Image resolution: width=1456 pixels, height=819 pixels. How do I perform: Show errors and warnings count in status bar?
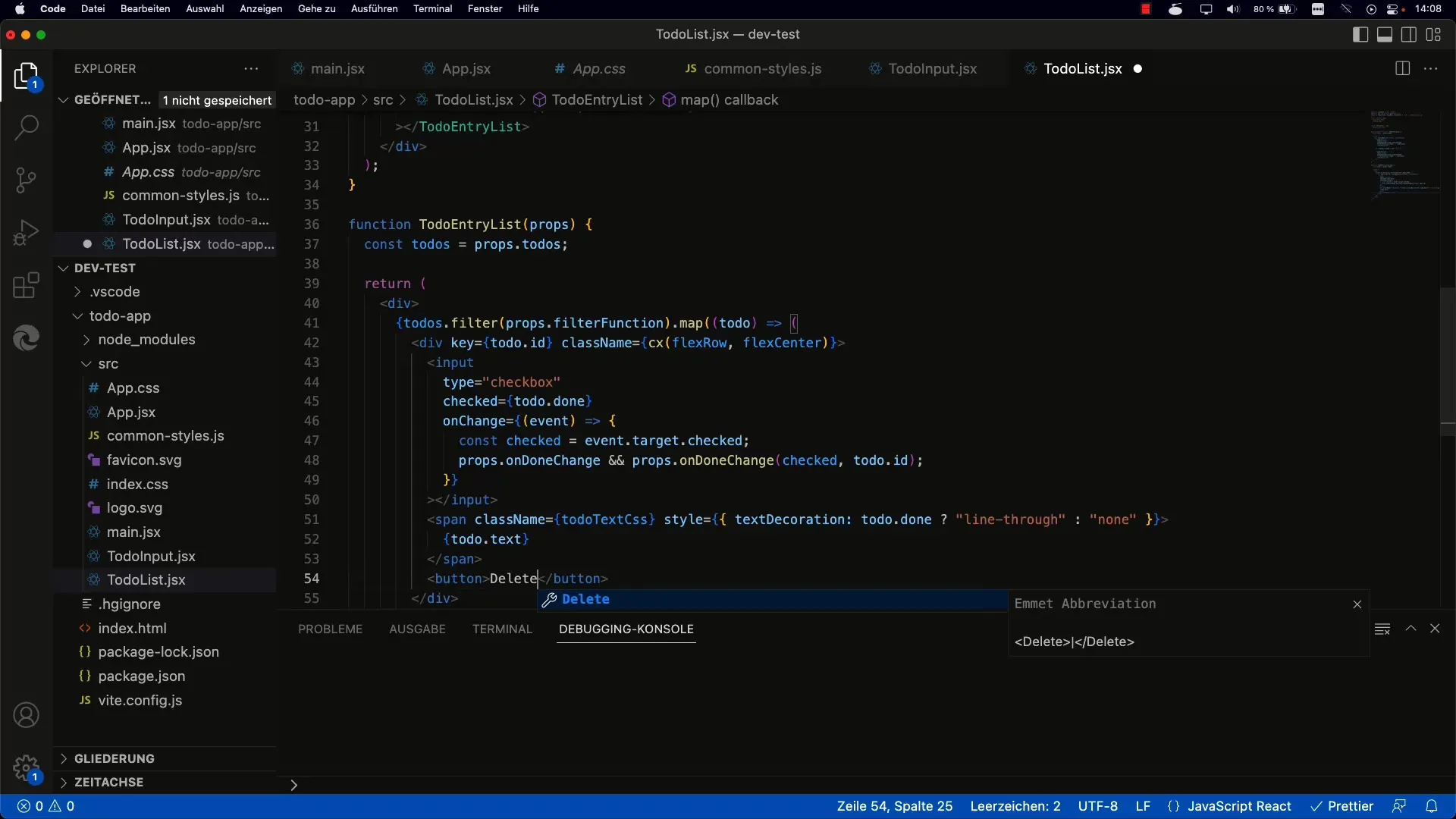46,806
